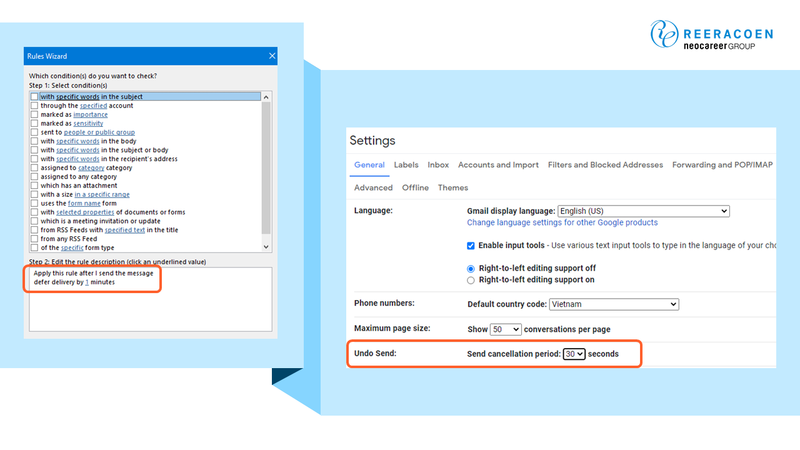Switch to the General settings tab
Screen dimensions: 800x450
tap(369, 165)
